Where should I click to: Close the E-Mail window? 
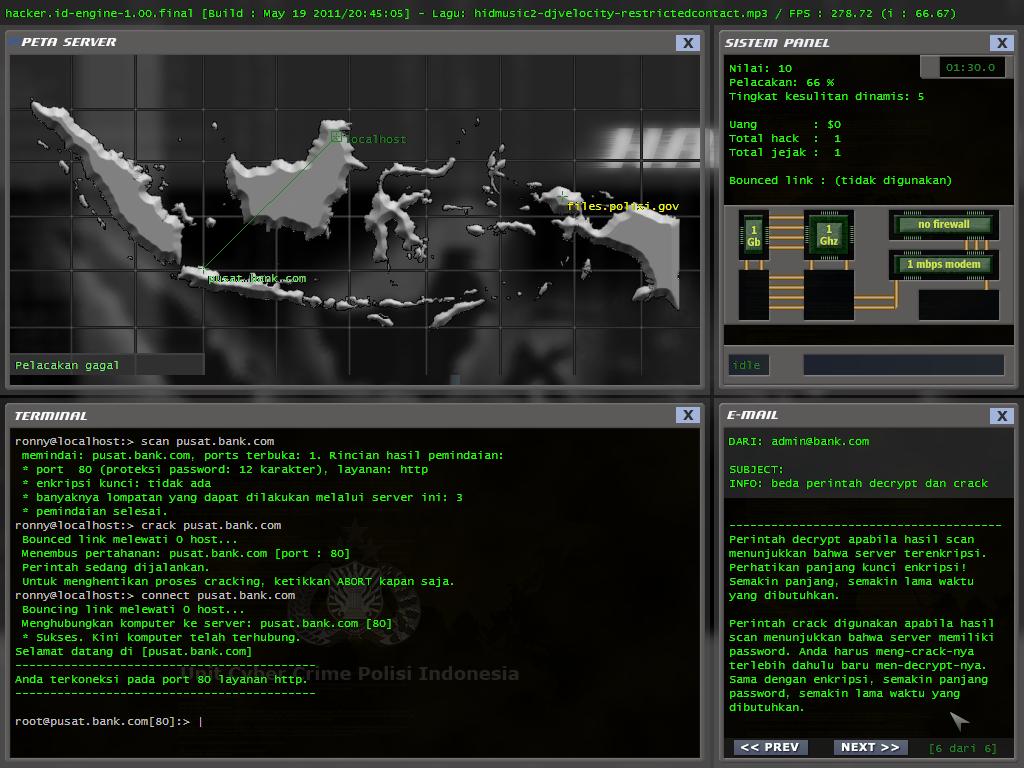click(1001, 415)
